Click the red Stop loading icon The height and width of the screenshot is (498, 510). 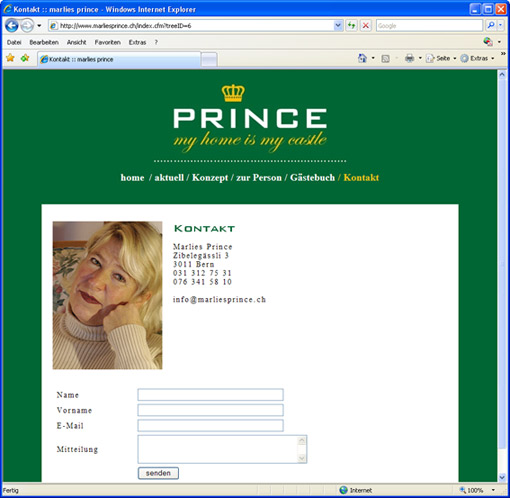[366, 26]
